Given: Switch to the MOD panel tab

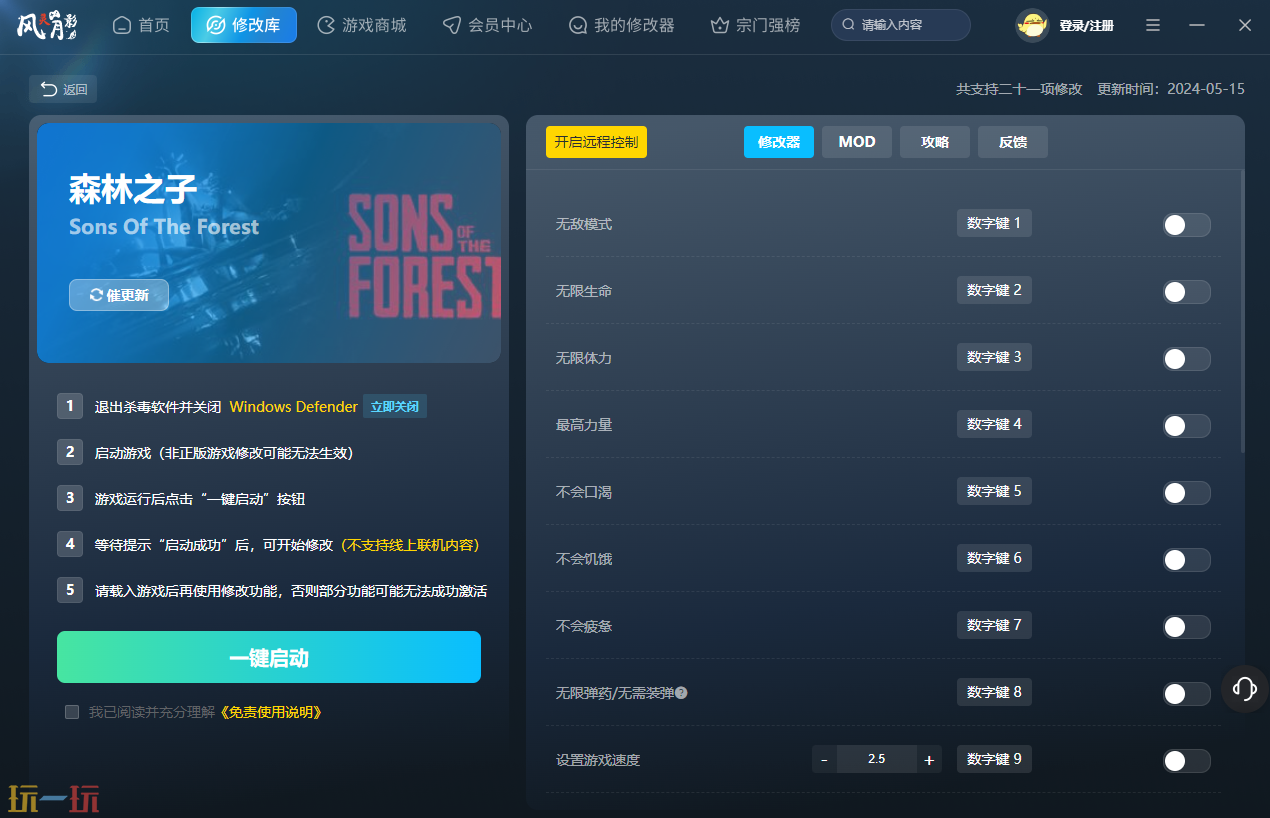Looking at the screenshot, I should tap(857, 142).
